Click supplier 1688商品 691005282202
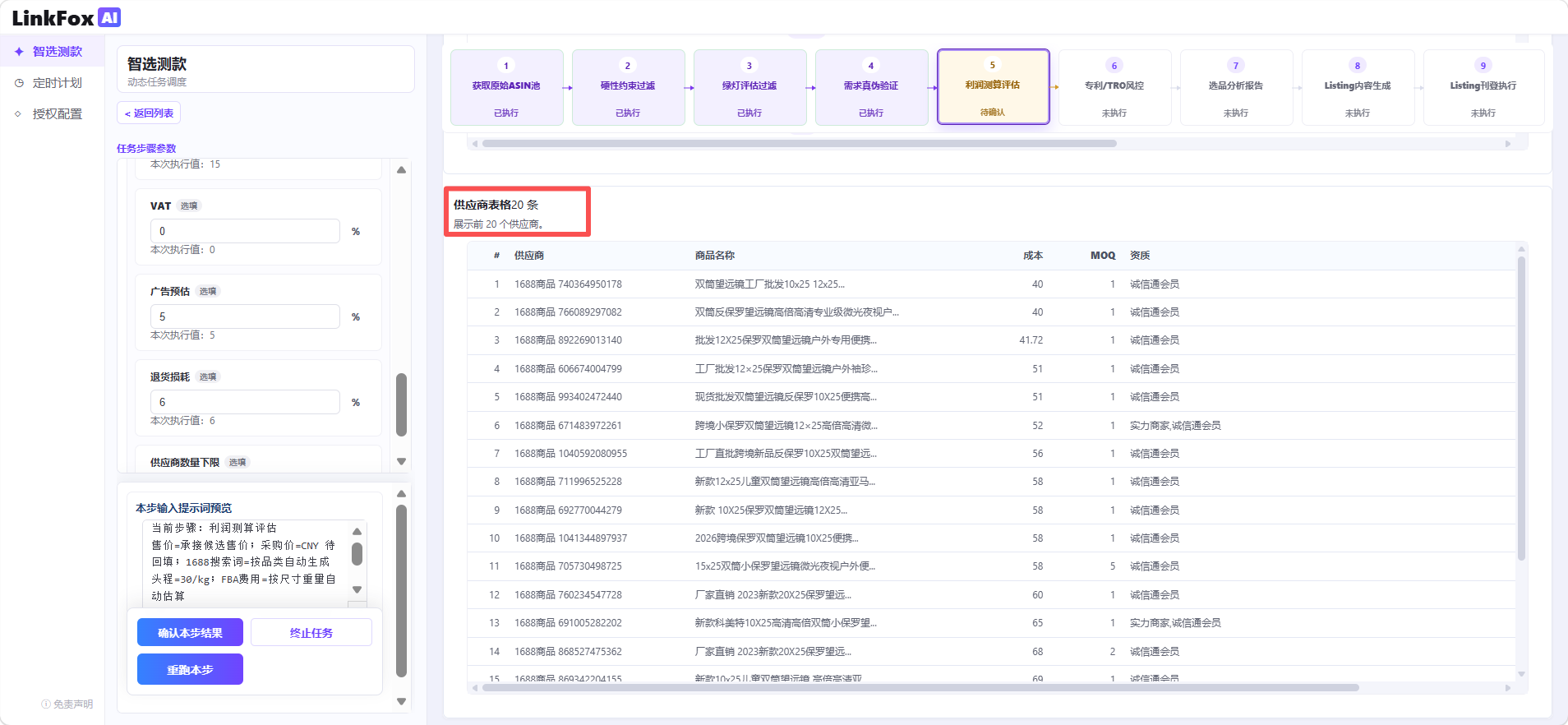1568x725 pixels. (x=568, y=623)
